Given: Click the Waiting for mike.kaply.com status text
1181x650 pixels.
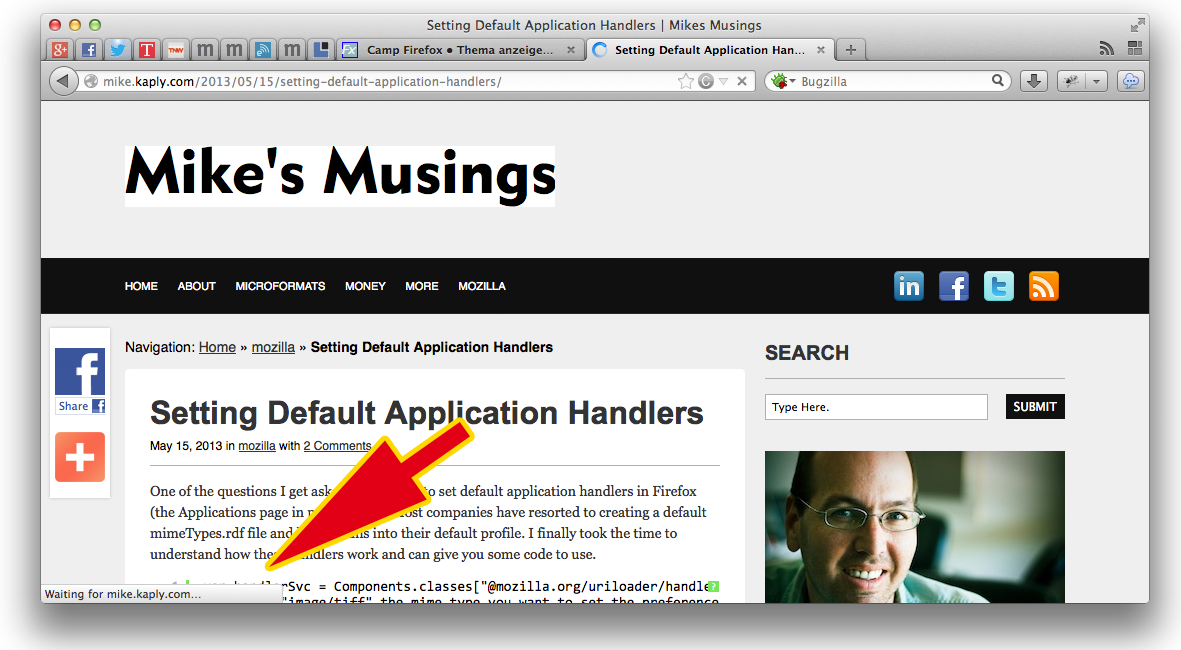Looking at the screenshot, I should point(123,594).
